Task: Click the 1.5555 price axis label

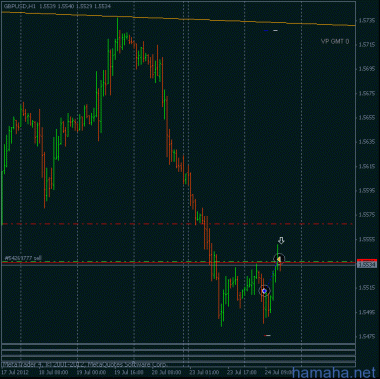Action: pyautogui.click(x=366, y=239)
